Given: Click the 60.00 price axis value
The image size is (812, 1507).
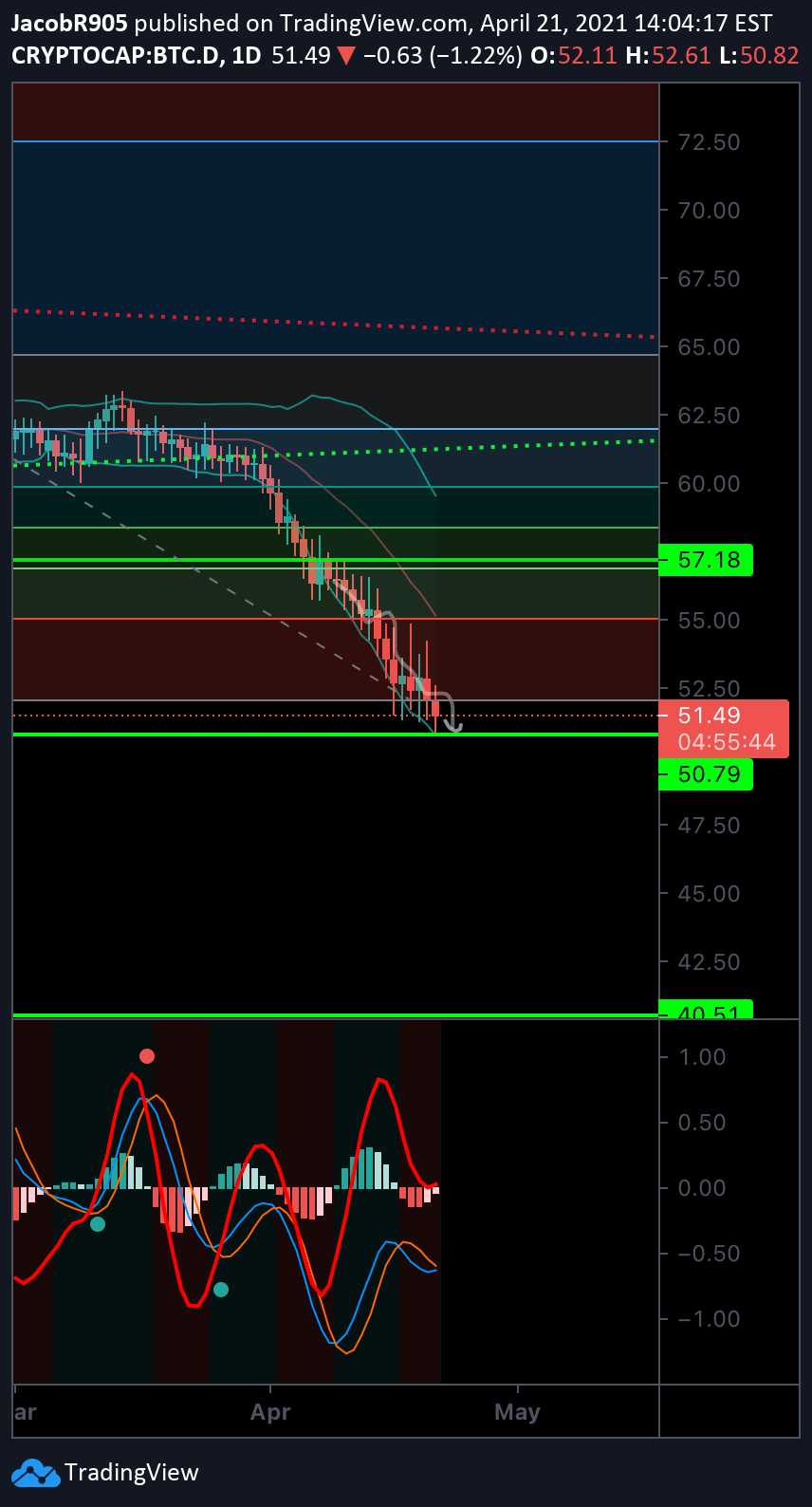Looking at the screenshot, I should tap(710, 484).
